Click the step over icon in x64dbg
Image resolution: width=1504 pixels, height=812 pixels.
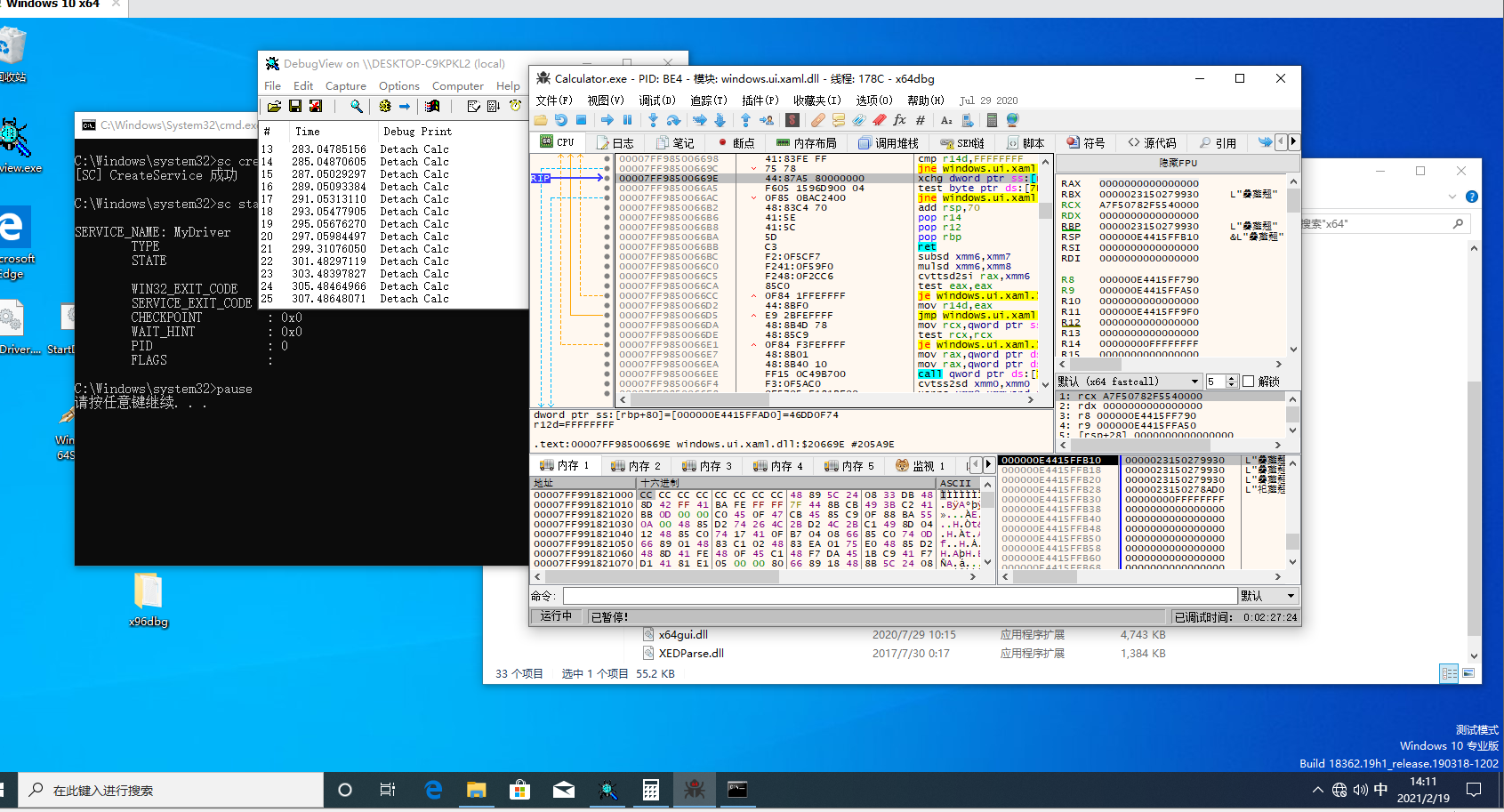[x=673, y=120]
